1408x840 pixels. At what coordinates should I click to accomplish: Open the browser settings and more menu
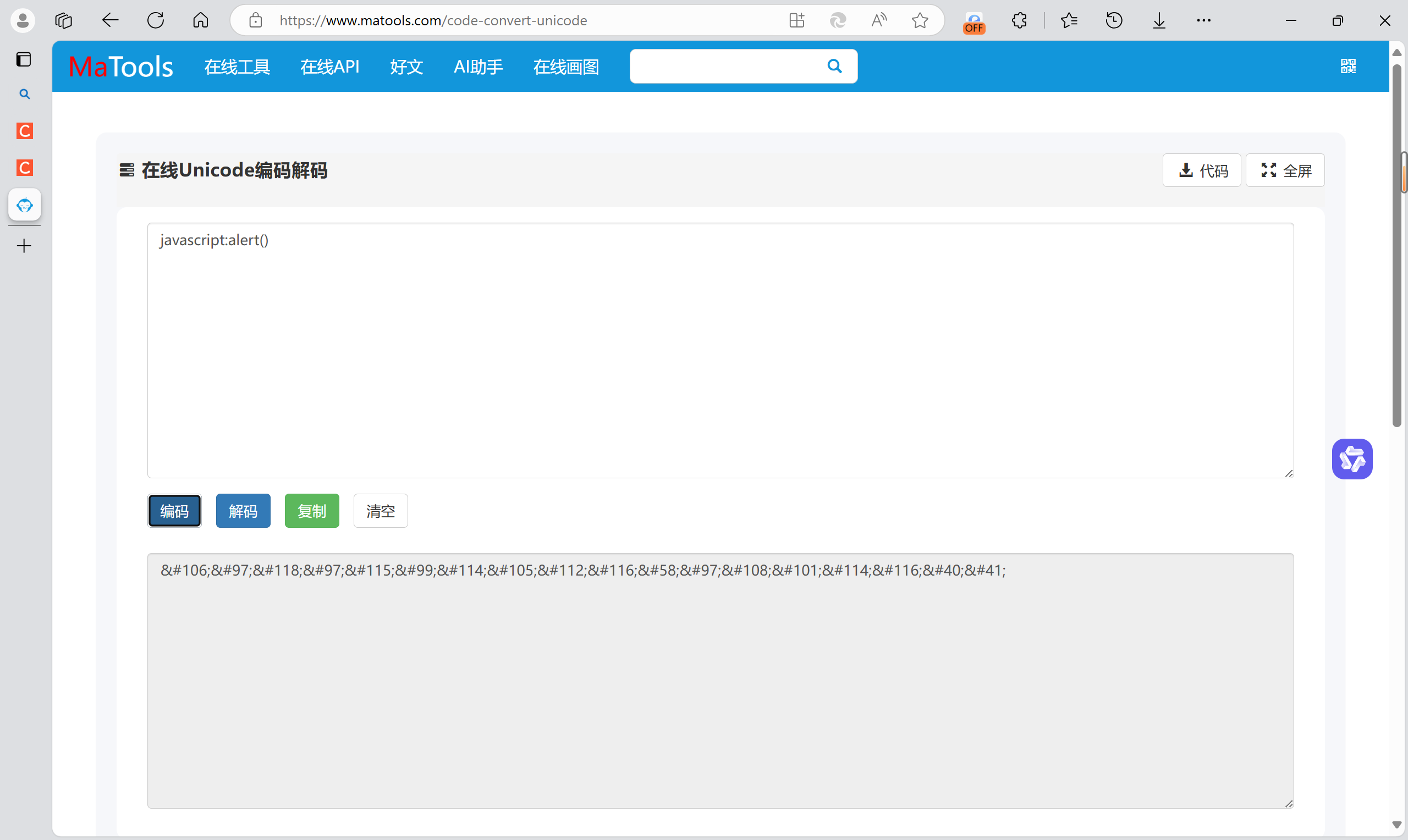pos(1203,21)
